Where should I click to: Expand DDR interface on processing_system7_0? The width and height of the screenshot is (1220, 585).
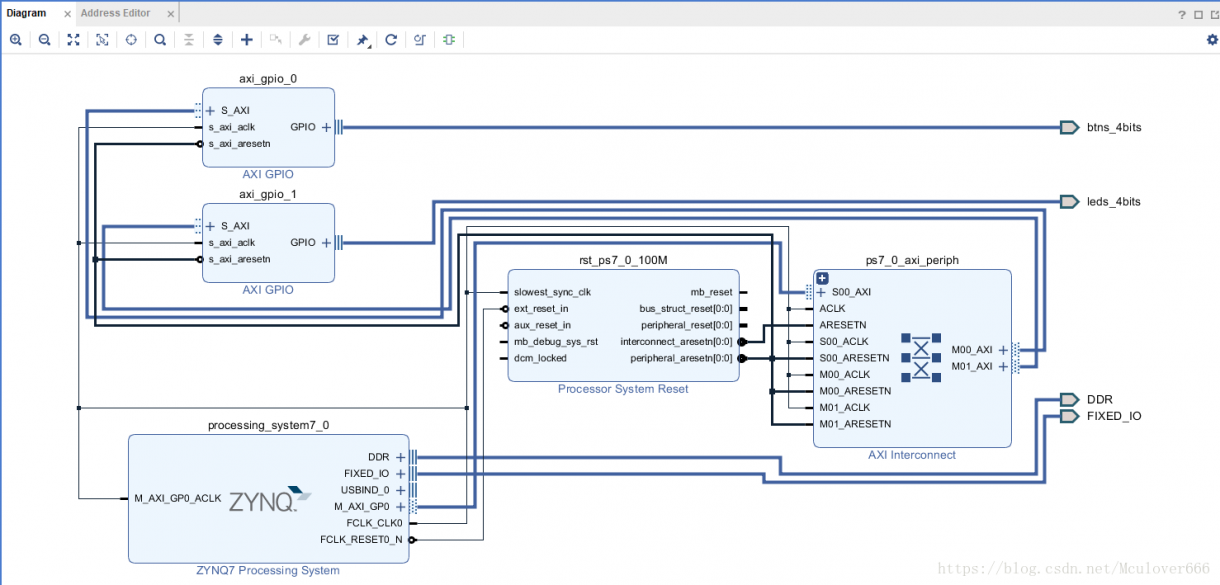tap(400, 457)
